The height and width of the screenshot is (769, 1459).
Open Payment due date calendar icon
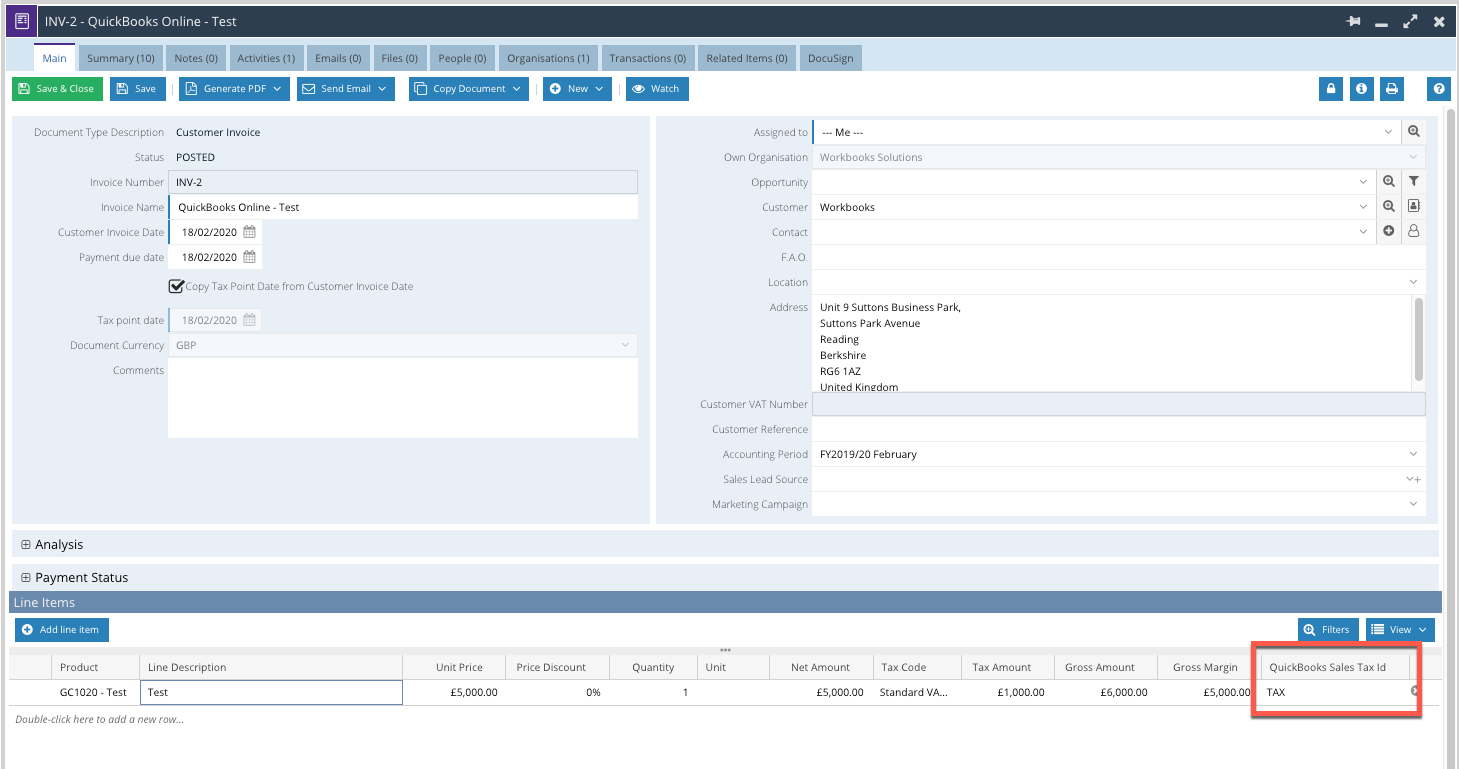[250, 257]
